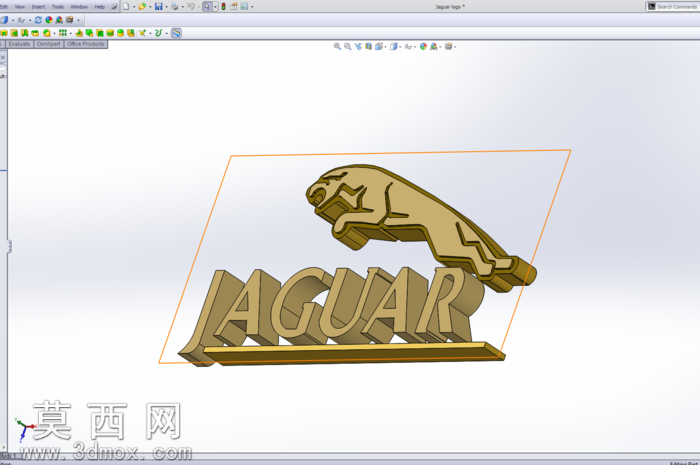Select the Mirror feature icon

coord(131,33)
